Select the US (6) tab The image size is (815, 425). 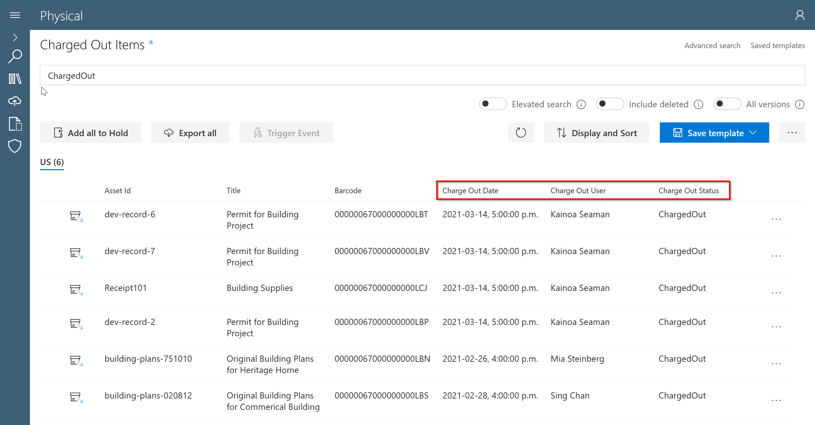(52, 162)
